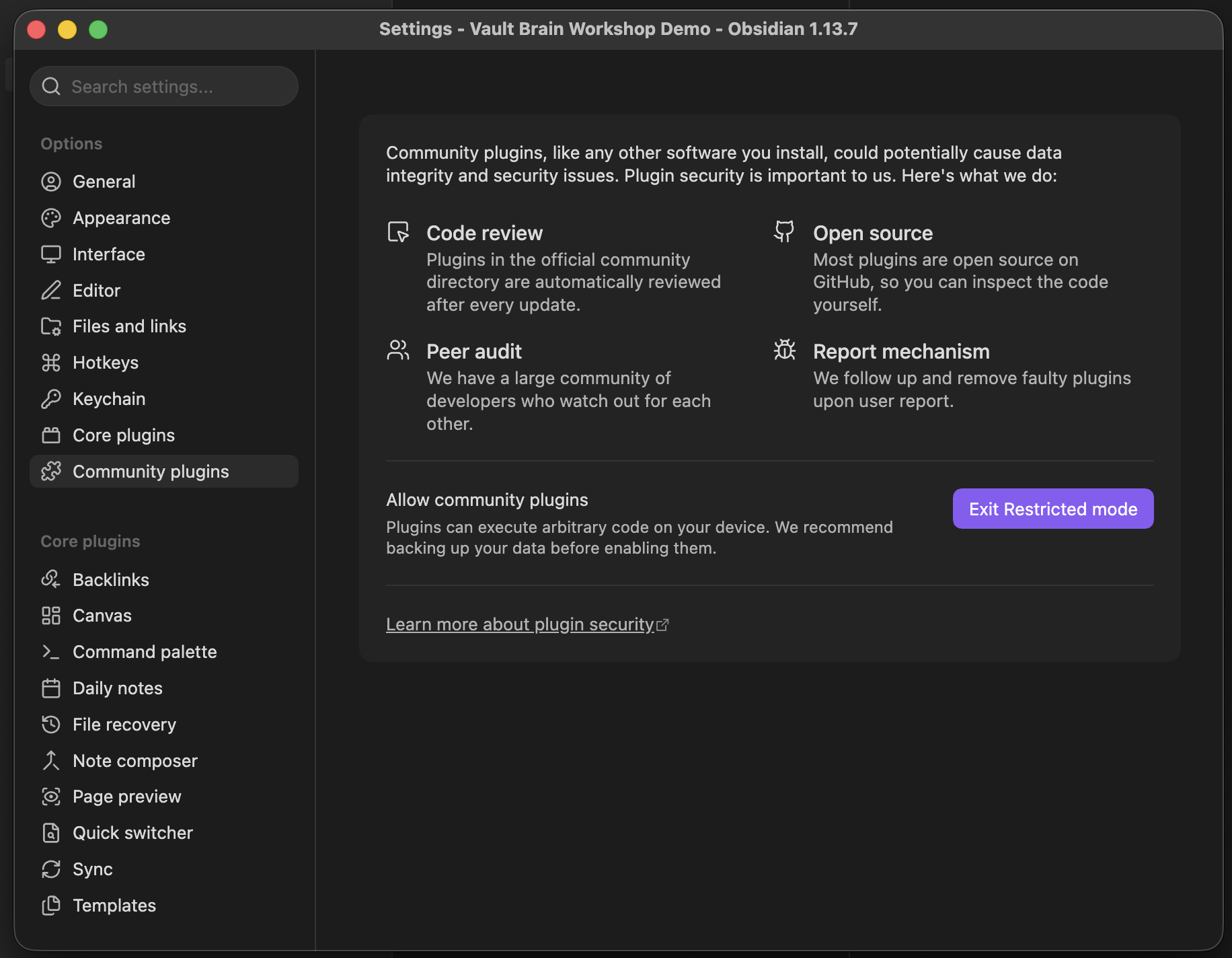The width and height of the screenshot is (1232, 958).
Task: Click the Keychain key icon
Action: point(51,399)
